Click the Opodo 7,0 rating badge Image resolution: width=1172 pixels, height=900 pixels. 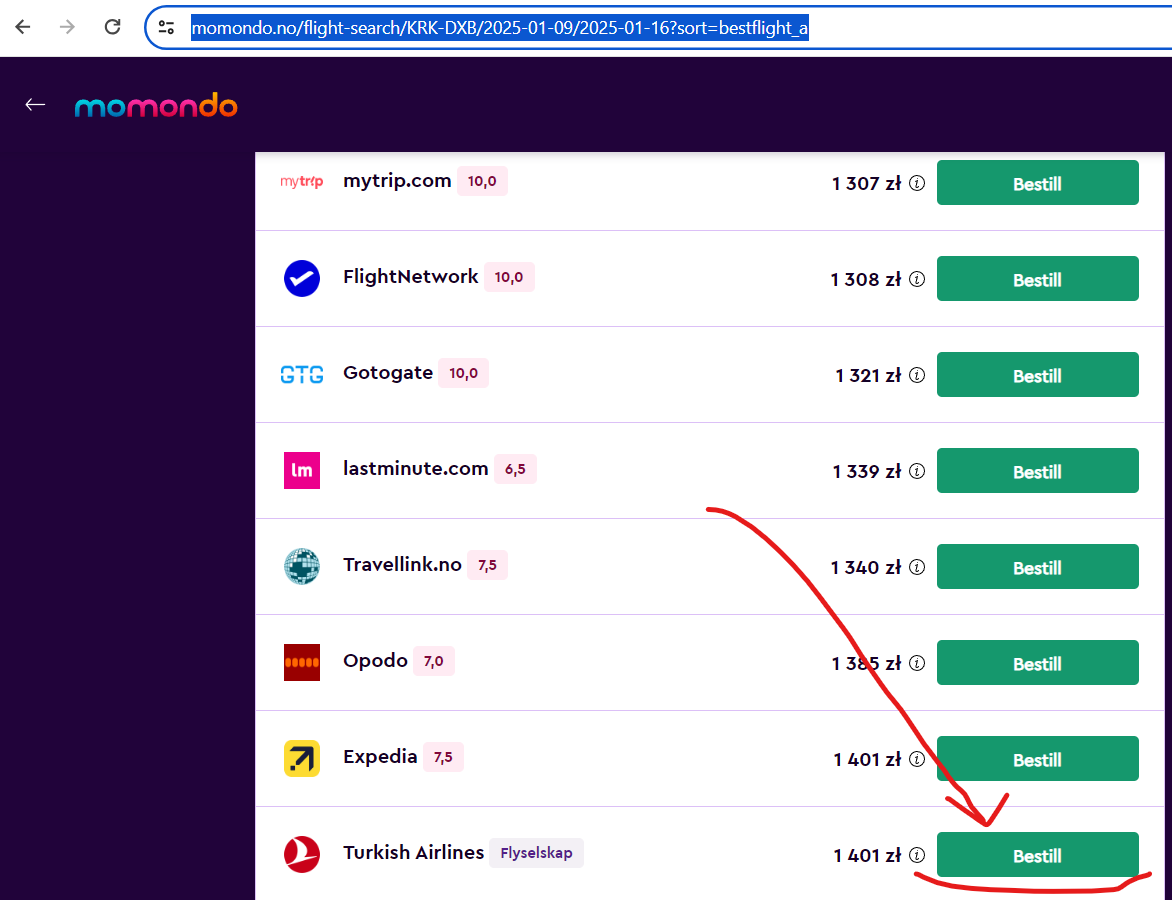click(434, 661)
